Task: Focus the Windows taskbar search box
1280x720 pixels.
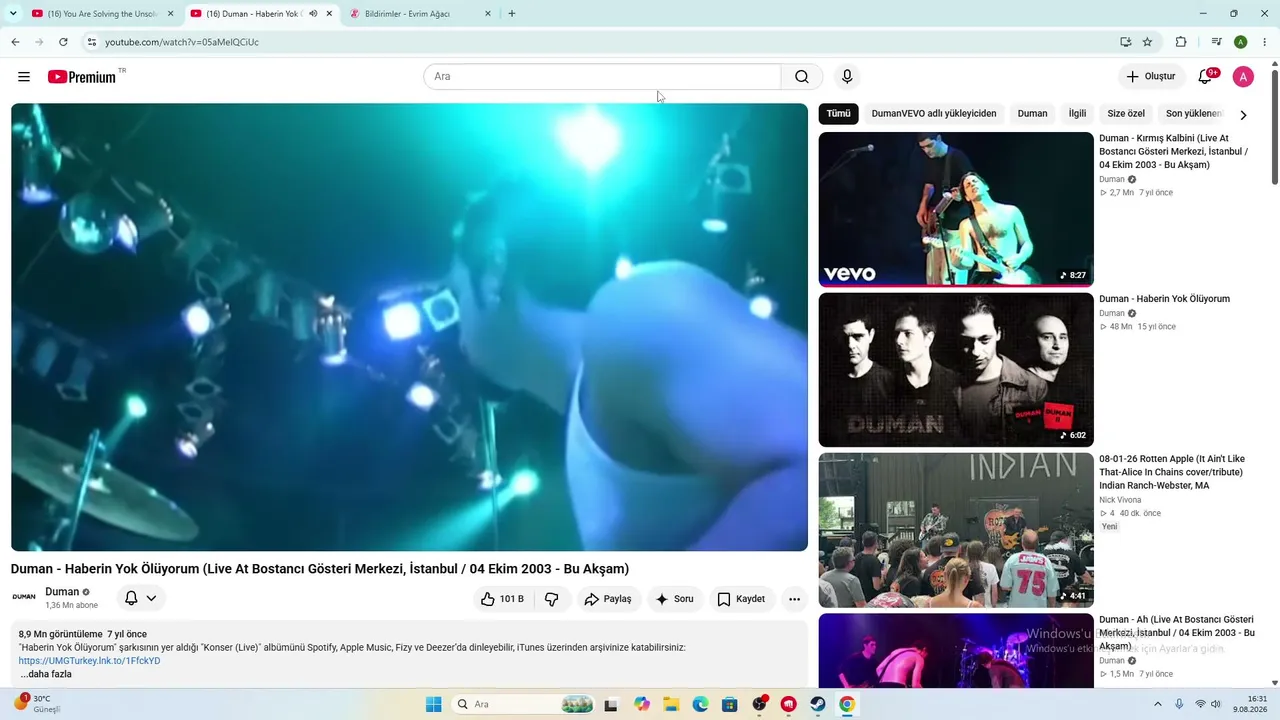Action: pos(524,704)
